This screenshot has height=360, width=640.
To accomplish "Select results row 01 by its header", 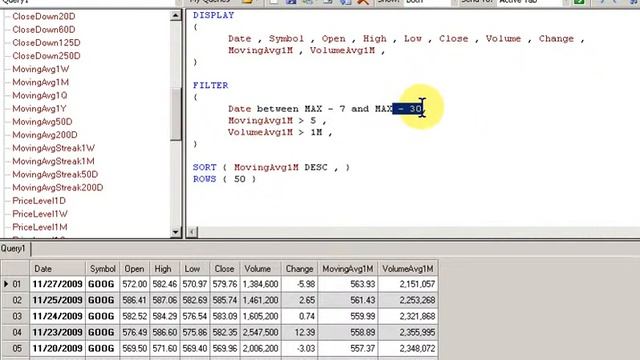I will (x=15, y=284).
